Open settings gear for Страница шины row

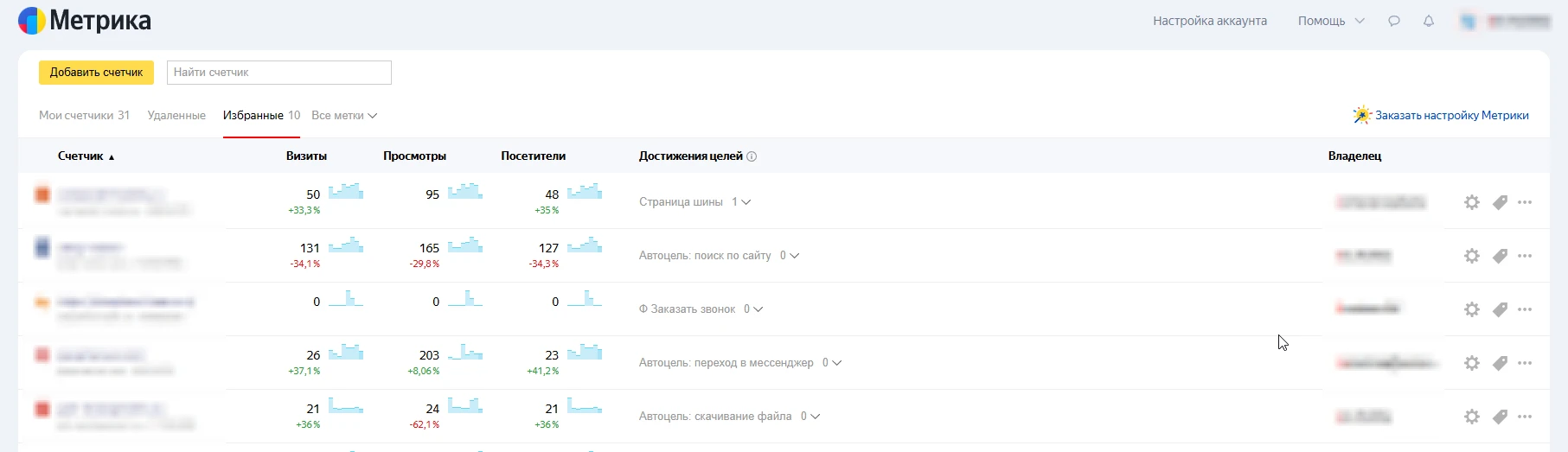tap(1471, 202)
